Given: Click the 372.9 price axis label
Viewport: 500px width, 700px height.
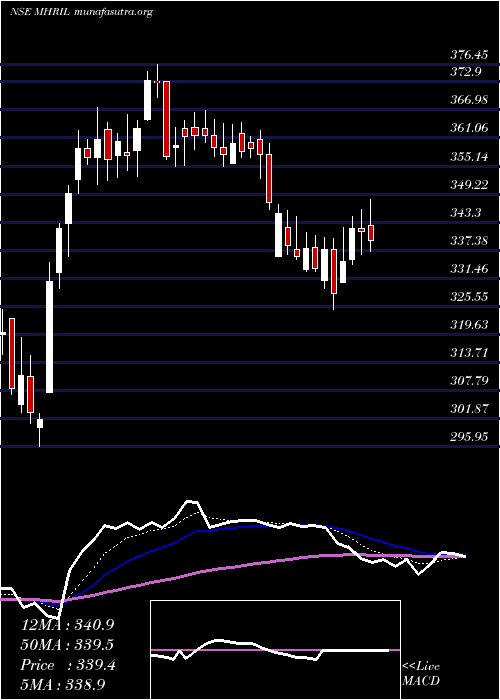Looking at the screenshot, I should 466,72.
